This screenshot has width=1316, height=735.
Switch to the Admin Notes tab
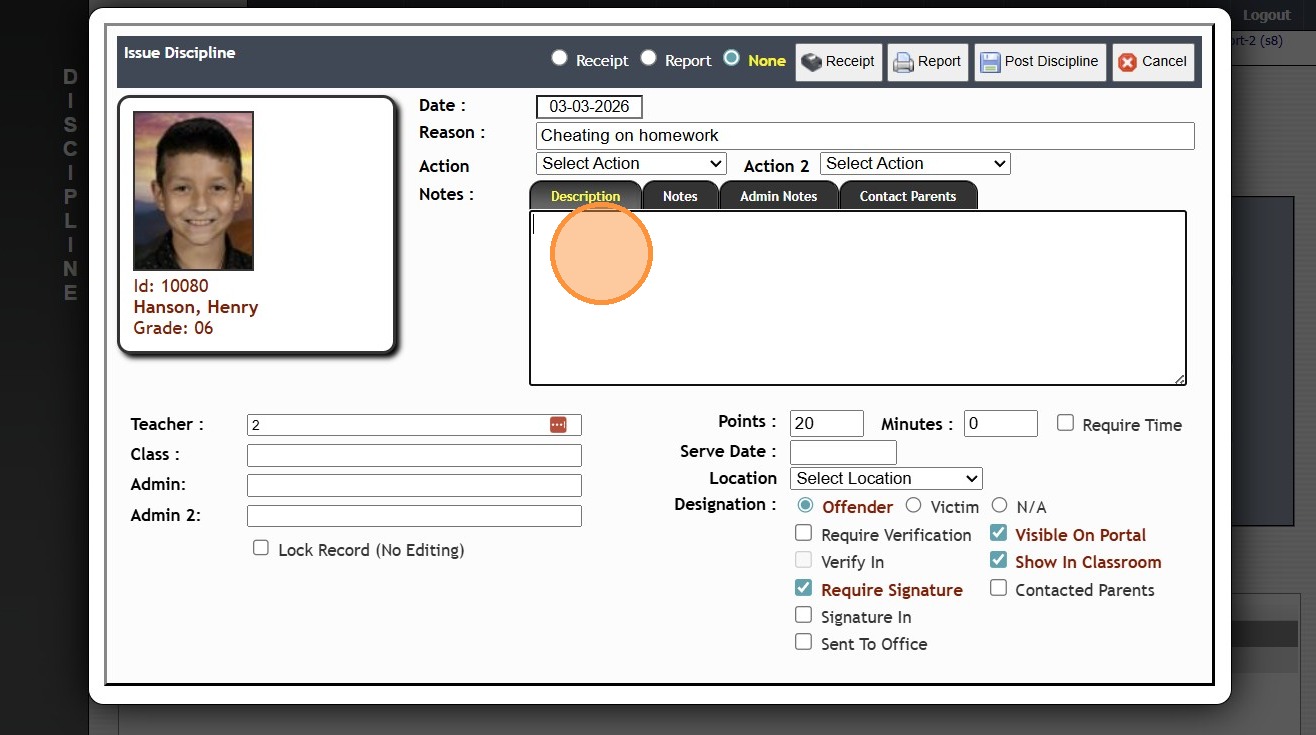[778, 196]
